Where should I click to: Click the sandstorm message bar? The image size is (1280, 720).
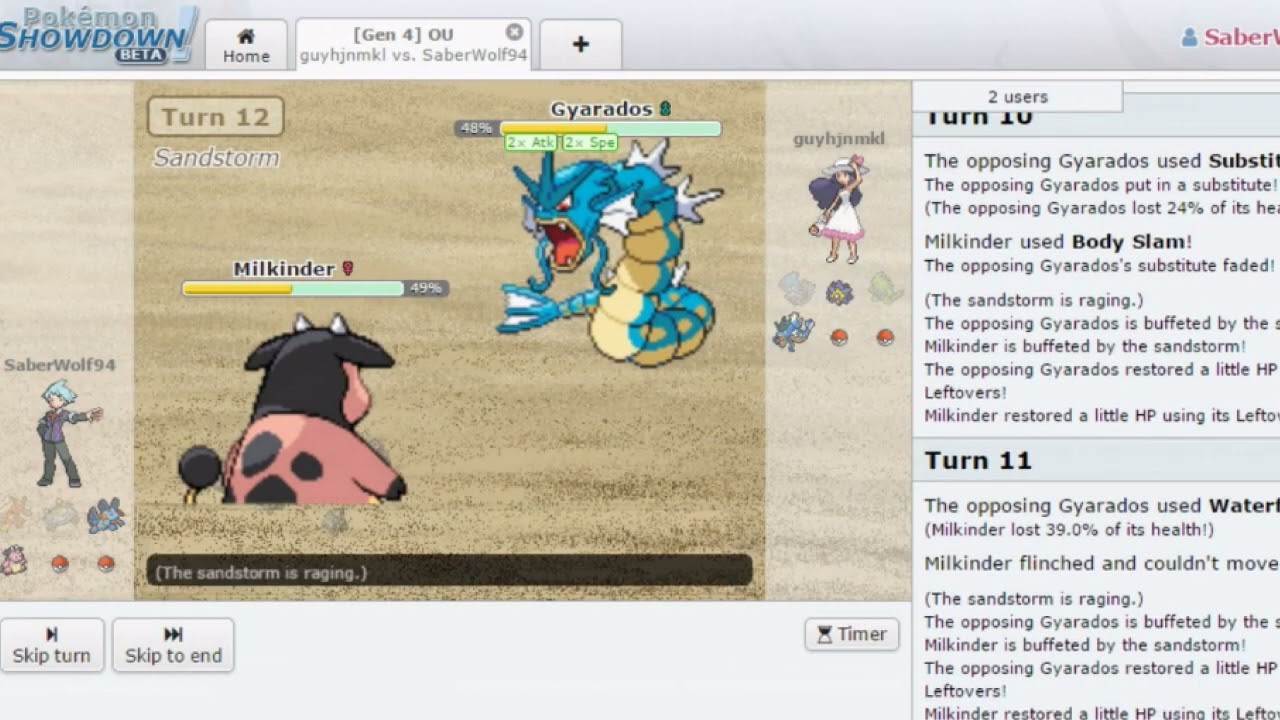tap(449, 572)
